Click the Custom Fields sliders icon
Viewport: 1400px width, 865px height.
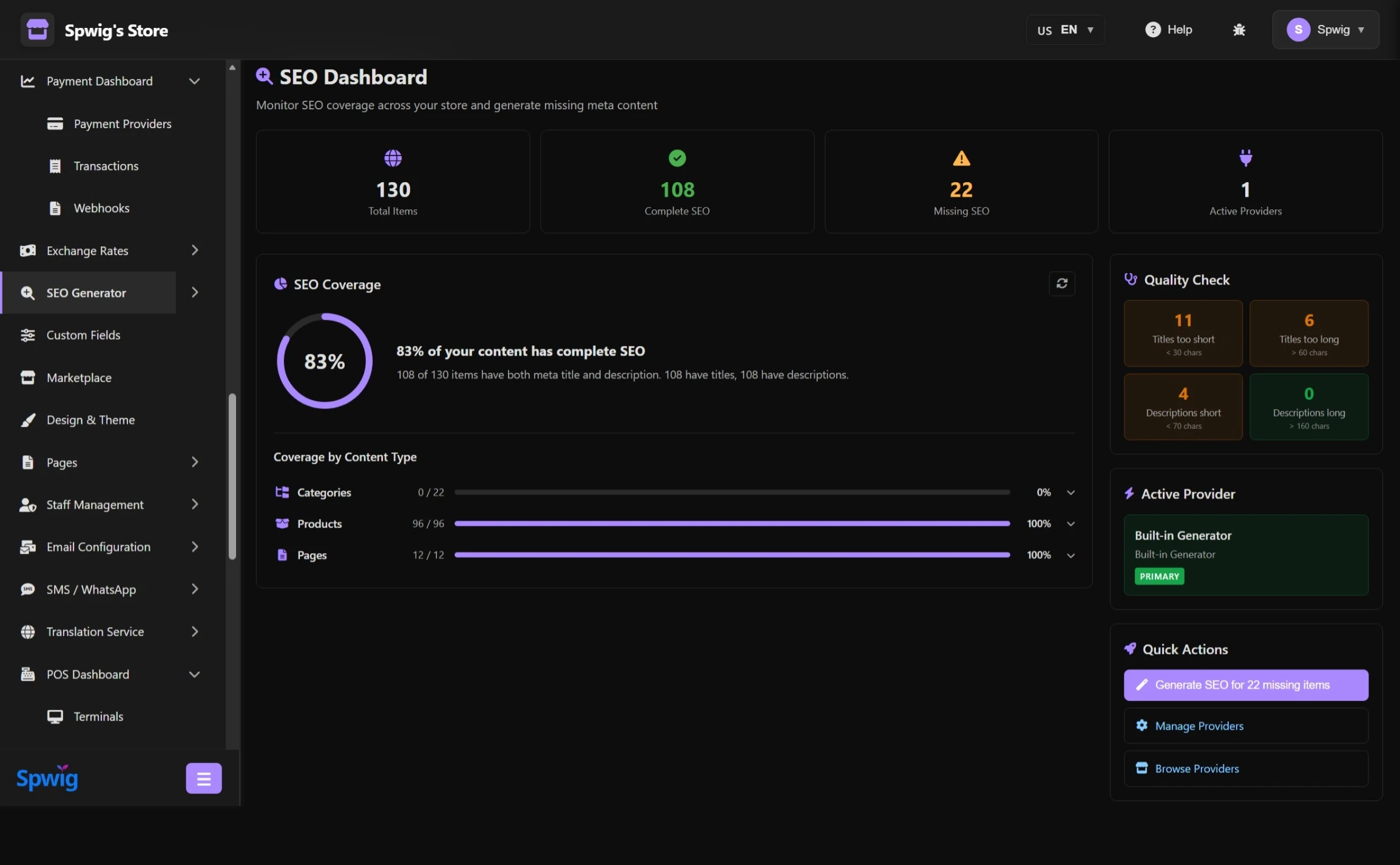click(x=28, y=335)
